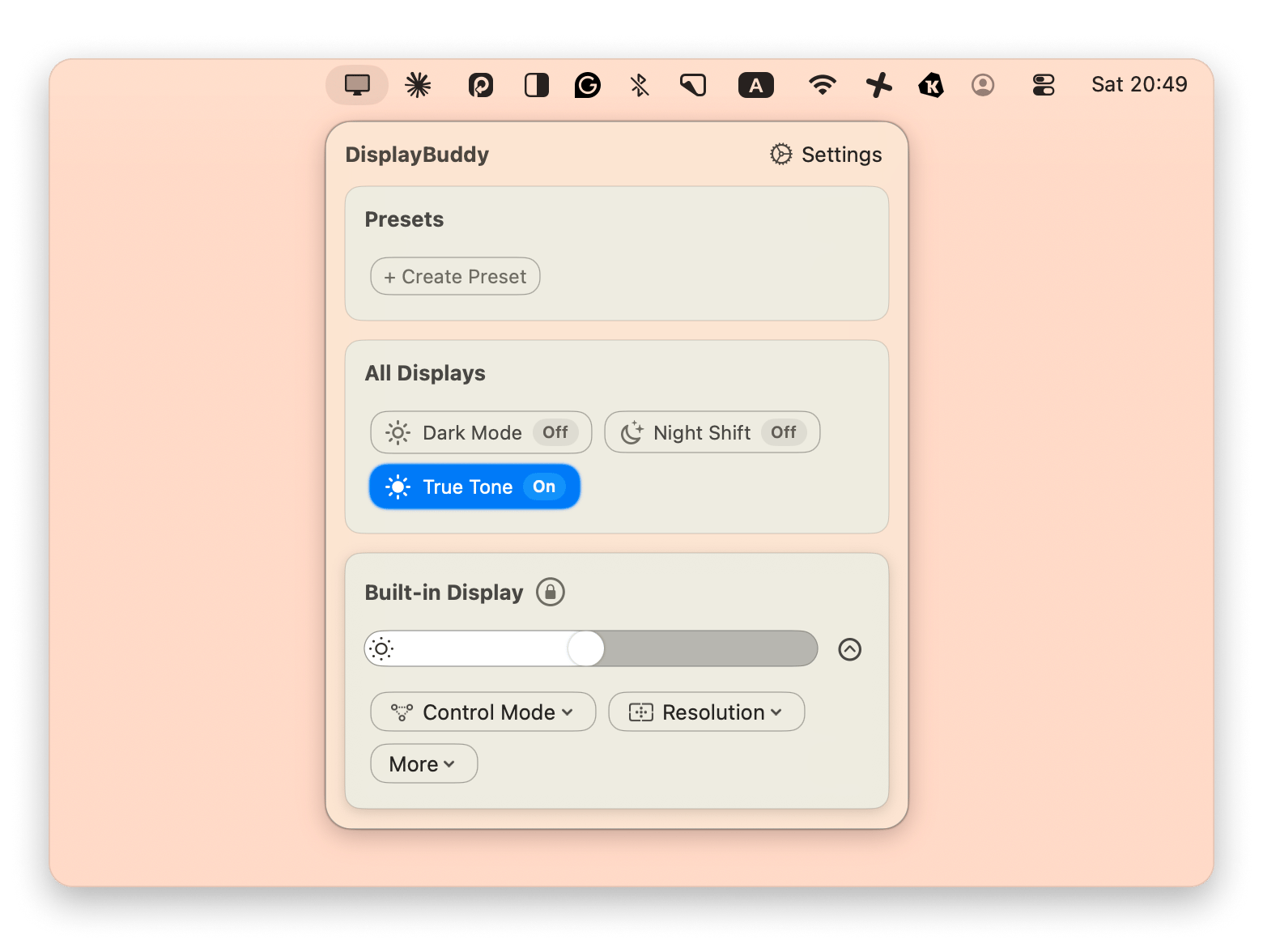Click the lock icon beside Built-in Display
The height and width of the screenshot is (952, 1263).
pyautogui.click(x=551, y=592)
